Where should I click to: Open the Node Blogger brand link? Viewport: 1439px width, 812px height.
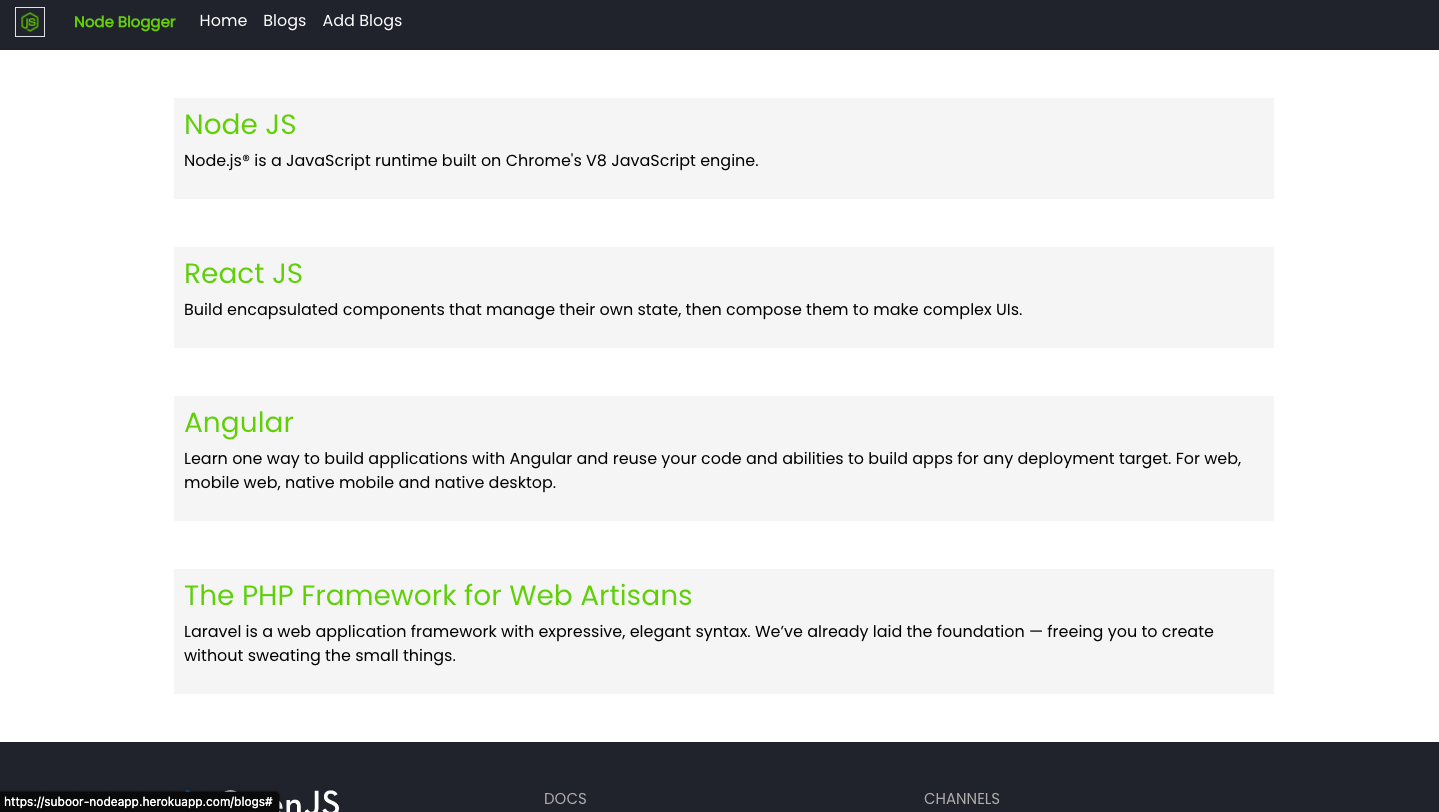[125, 21]
